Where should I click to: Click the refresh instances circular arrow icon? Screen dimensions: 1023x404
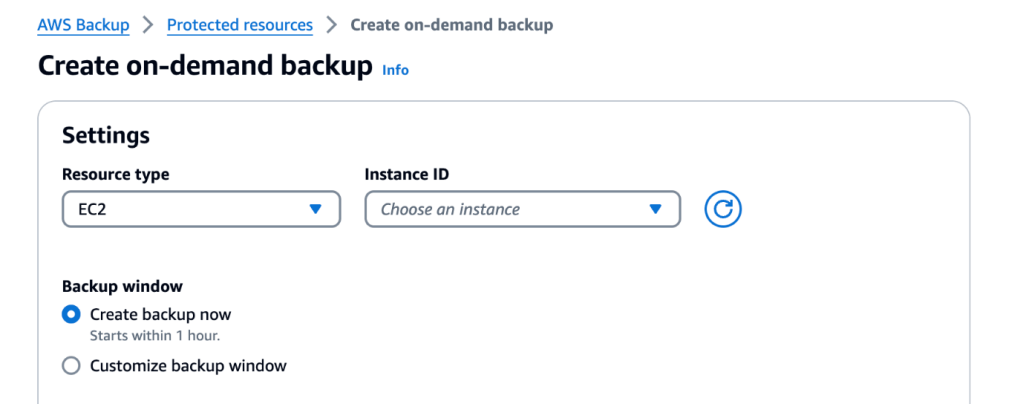723,210
